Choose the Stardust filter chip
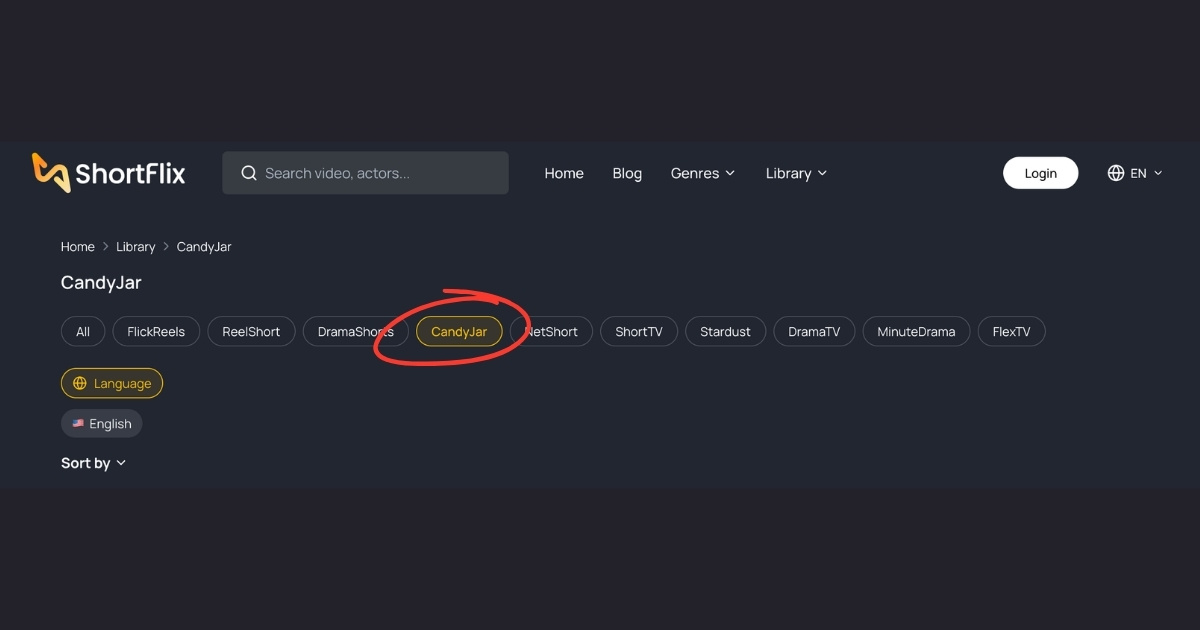 pyautogui.click(x=725, y=331)
